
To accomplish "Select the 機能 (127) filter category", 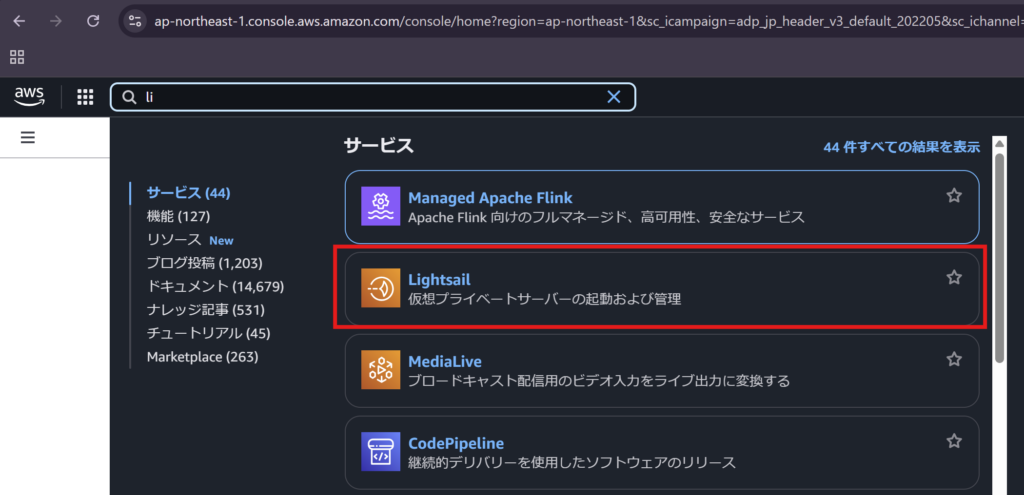I will coord(178,216).
